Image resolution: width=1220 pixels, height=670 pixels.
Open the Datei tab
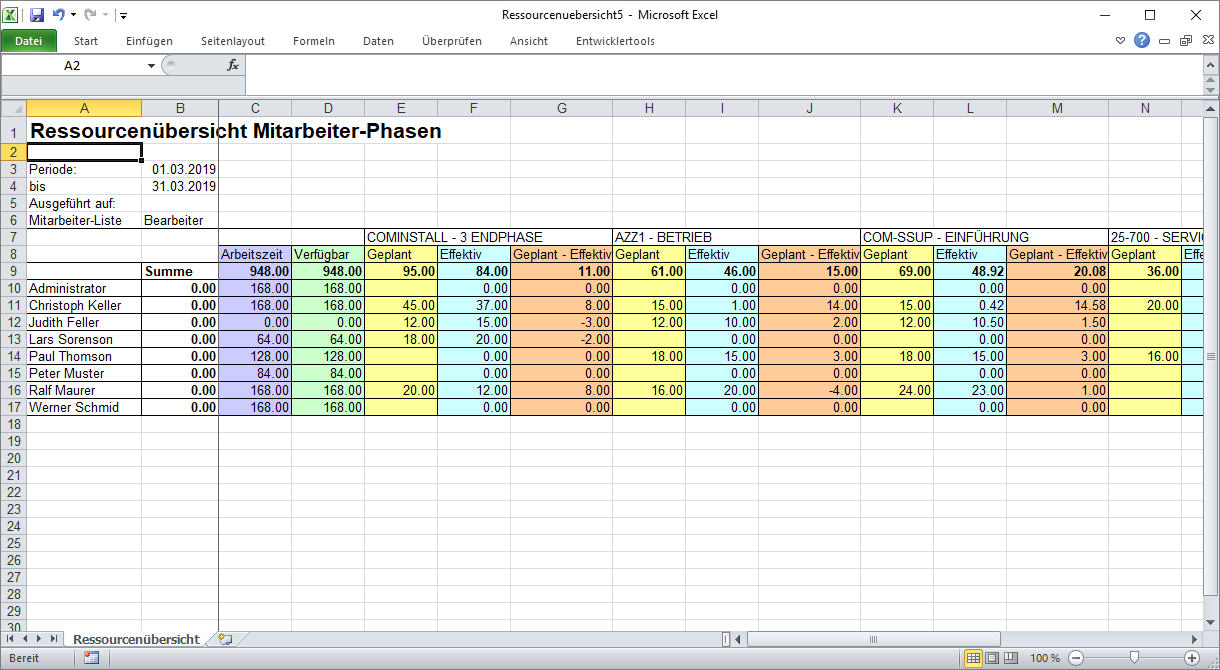(x=29, y=41)
